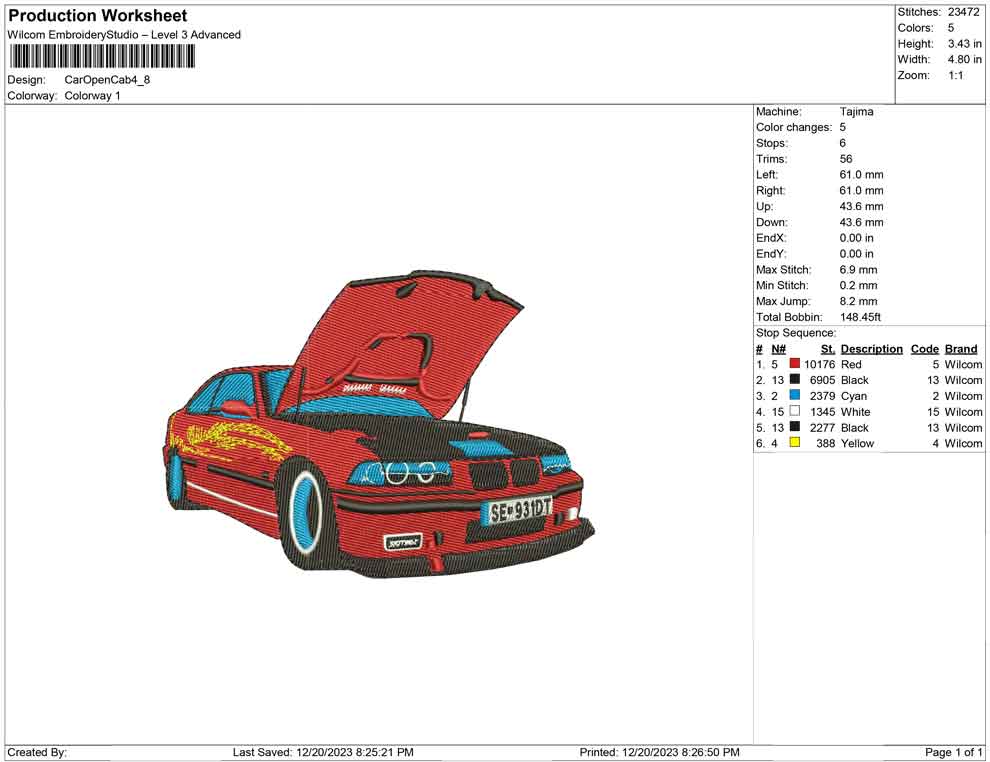Viewport: 990px width, 762px height.
Task: Click the White description in stop sequence
Action: [x=856, y=412]
